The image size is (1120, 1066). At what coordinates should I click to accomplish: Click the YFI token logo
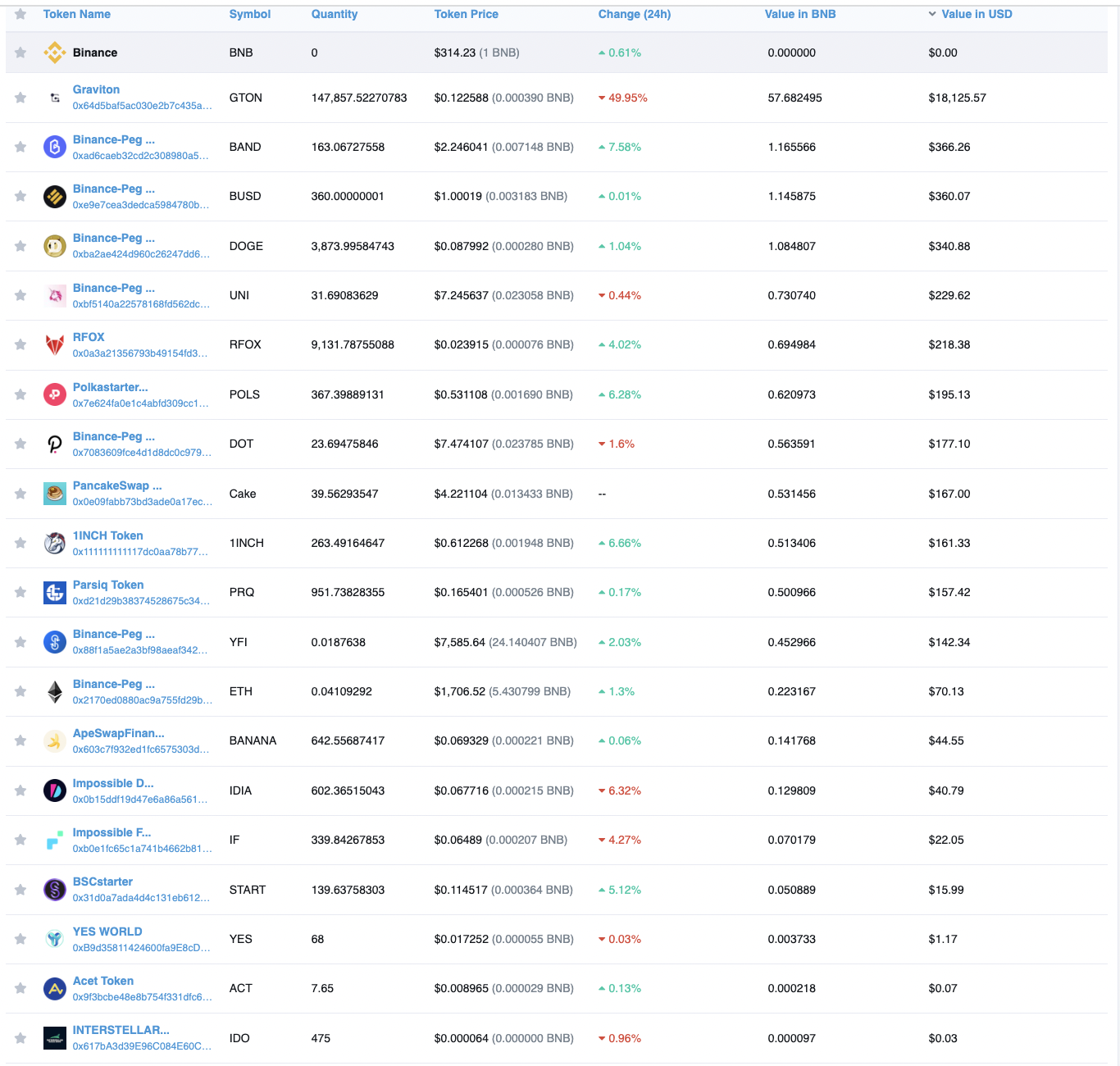[55, 642]
